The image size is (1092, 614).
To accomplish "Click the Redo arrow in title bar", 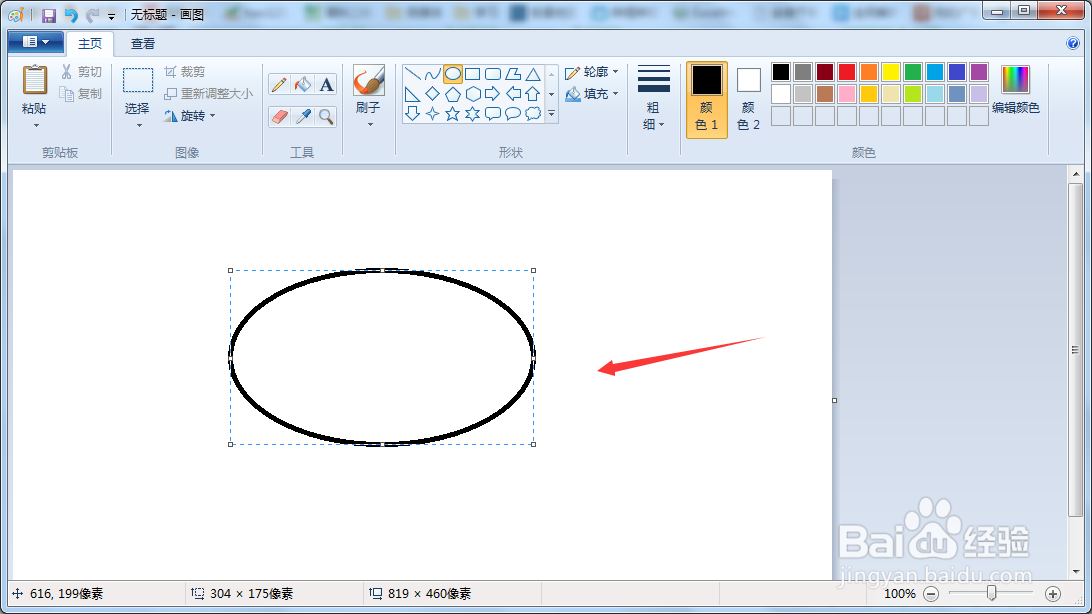I will (x=92, y=15).
